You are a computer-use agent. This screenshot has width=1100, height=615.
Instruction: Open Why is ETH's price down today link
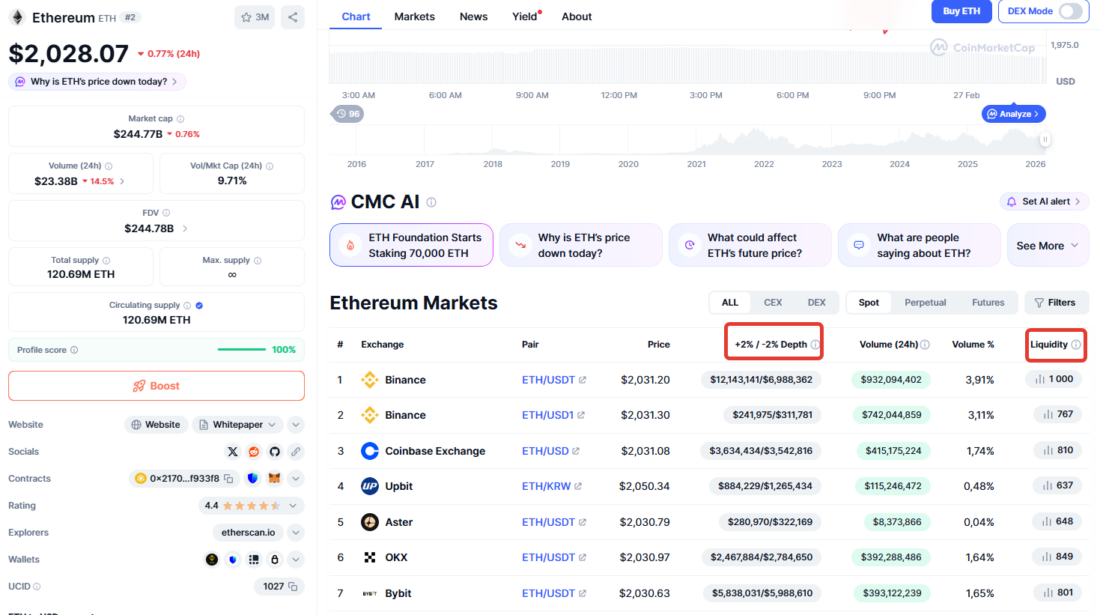coord(98,82)
